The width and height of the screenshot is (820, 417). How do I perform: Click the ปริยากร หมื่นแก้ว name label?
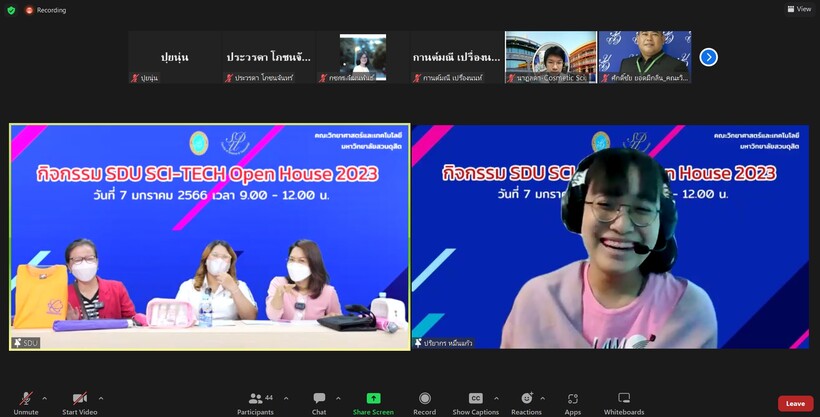click(x=443, y=343)
